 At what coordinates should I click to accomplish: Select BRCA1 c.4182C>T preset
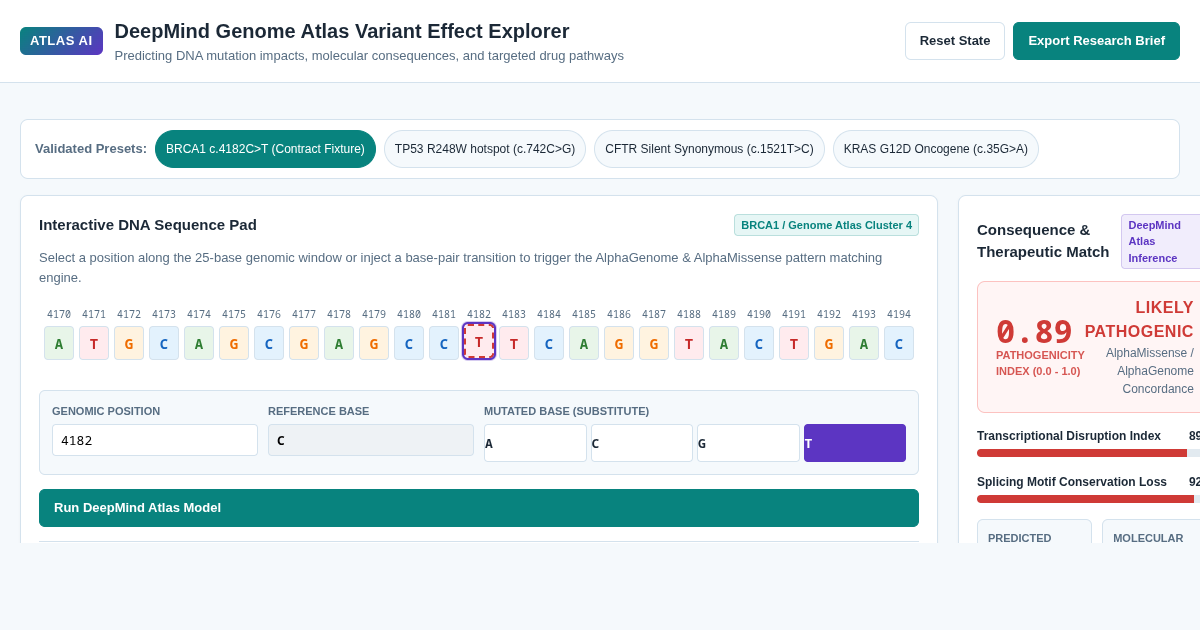click(265, 149)
